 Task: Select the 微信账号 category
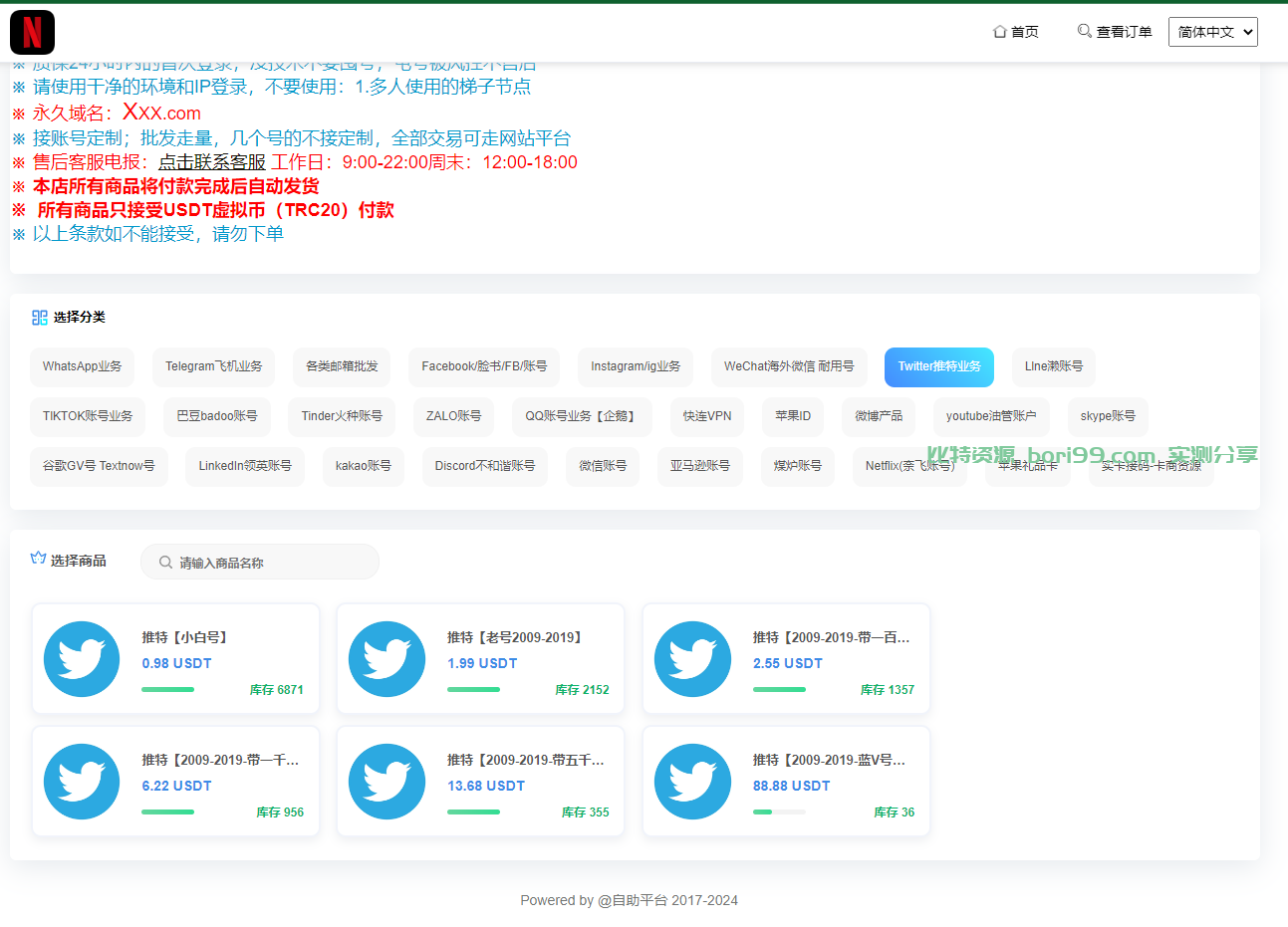(603, 466)
